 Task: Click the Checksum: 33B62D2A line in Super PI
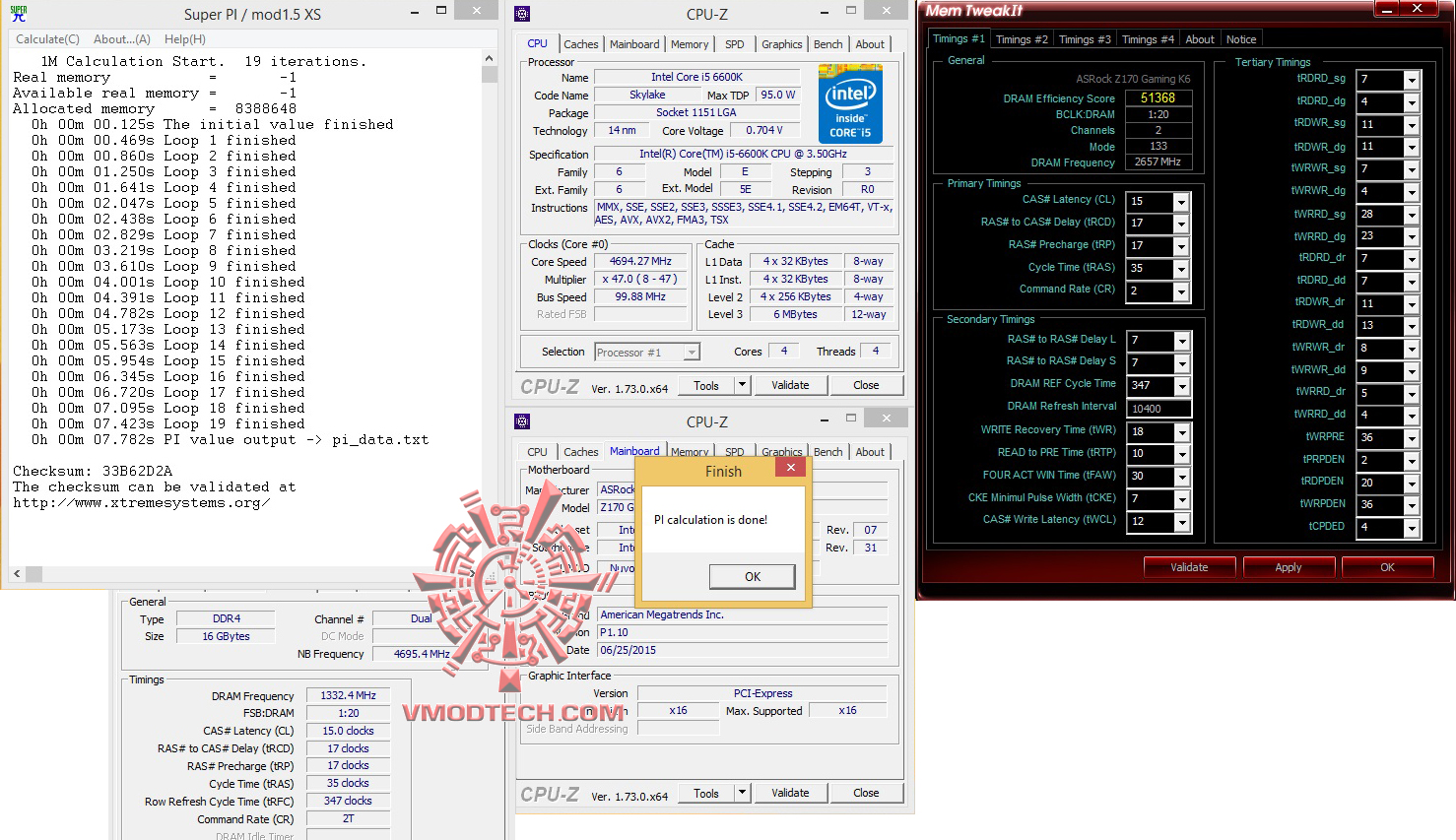93,472
